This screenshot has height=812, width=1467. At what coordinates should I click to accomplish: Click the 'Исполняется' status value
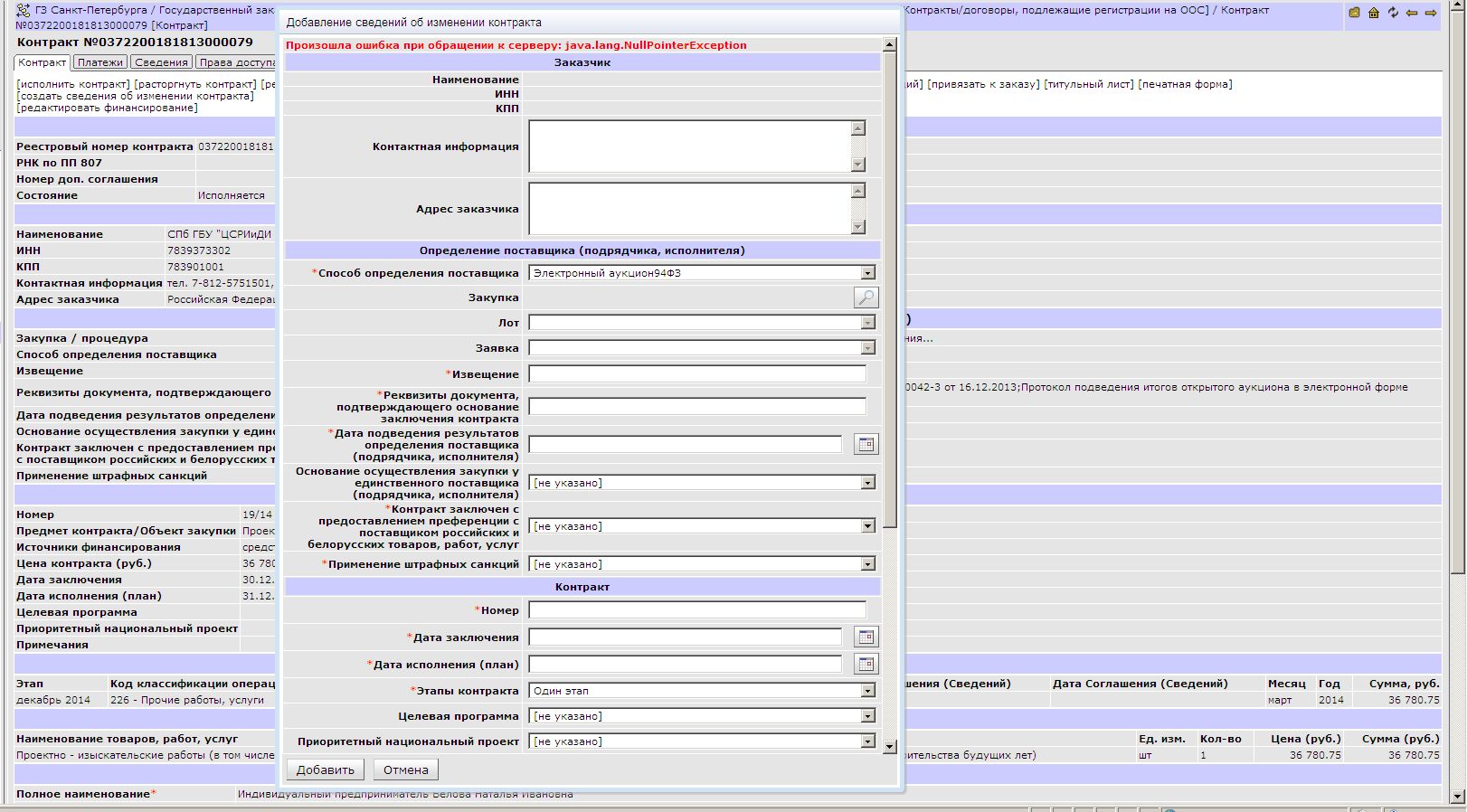click(x=232, y=195)
